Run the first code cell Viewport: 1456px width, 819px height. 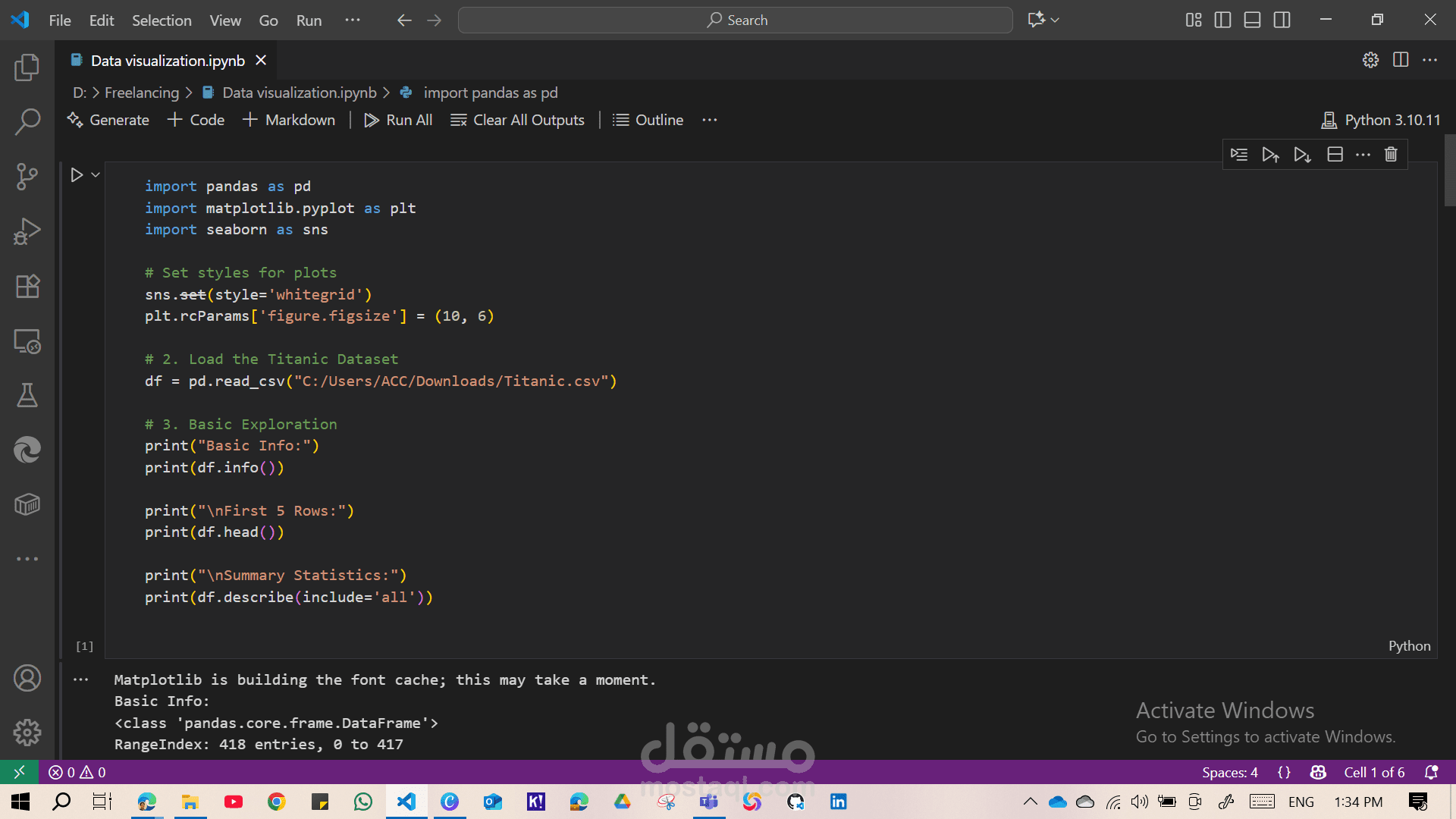(x=77, y=175)
